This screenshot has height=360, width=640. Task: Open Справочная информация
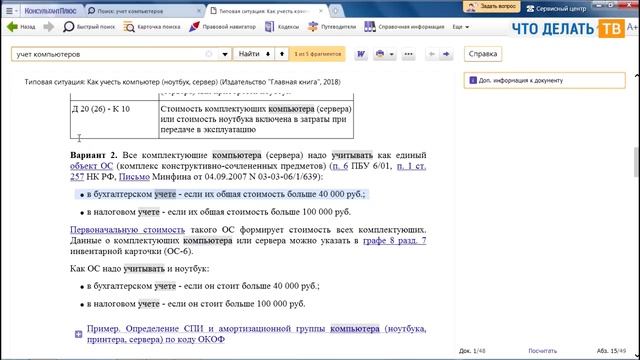tap(404, 27)
